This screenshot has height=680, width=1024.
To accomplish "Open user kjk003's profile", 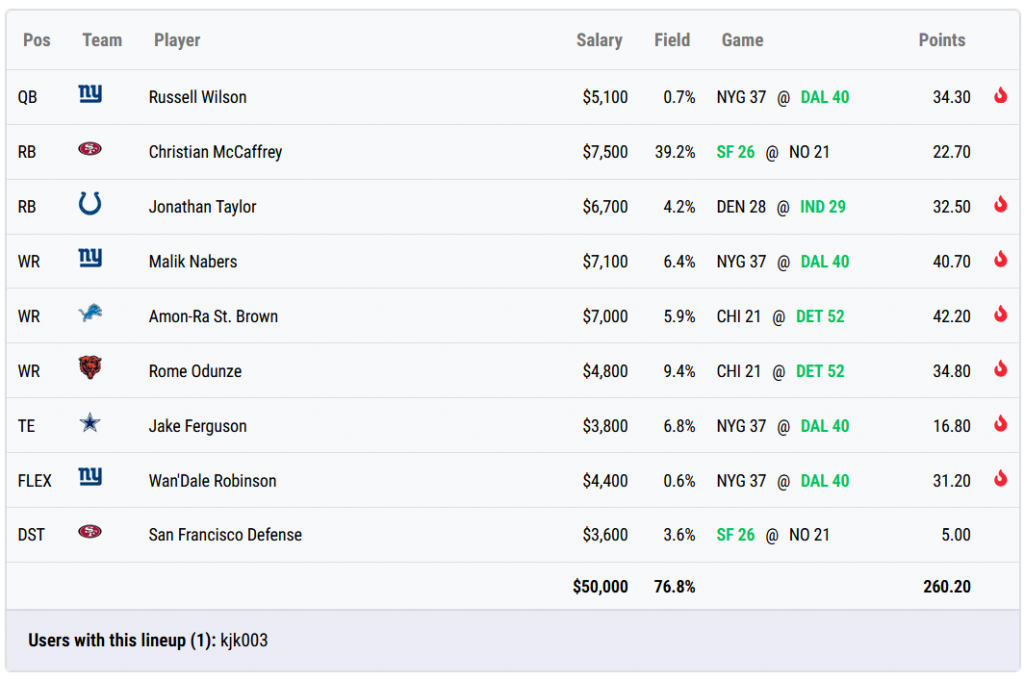I will (244, 641).
